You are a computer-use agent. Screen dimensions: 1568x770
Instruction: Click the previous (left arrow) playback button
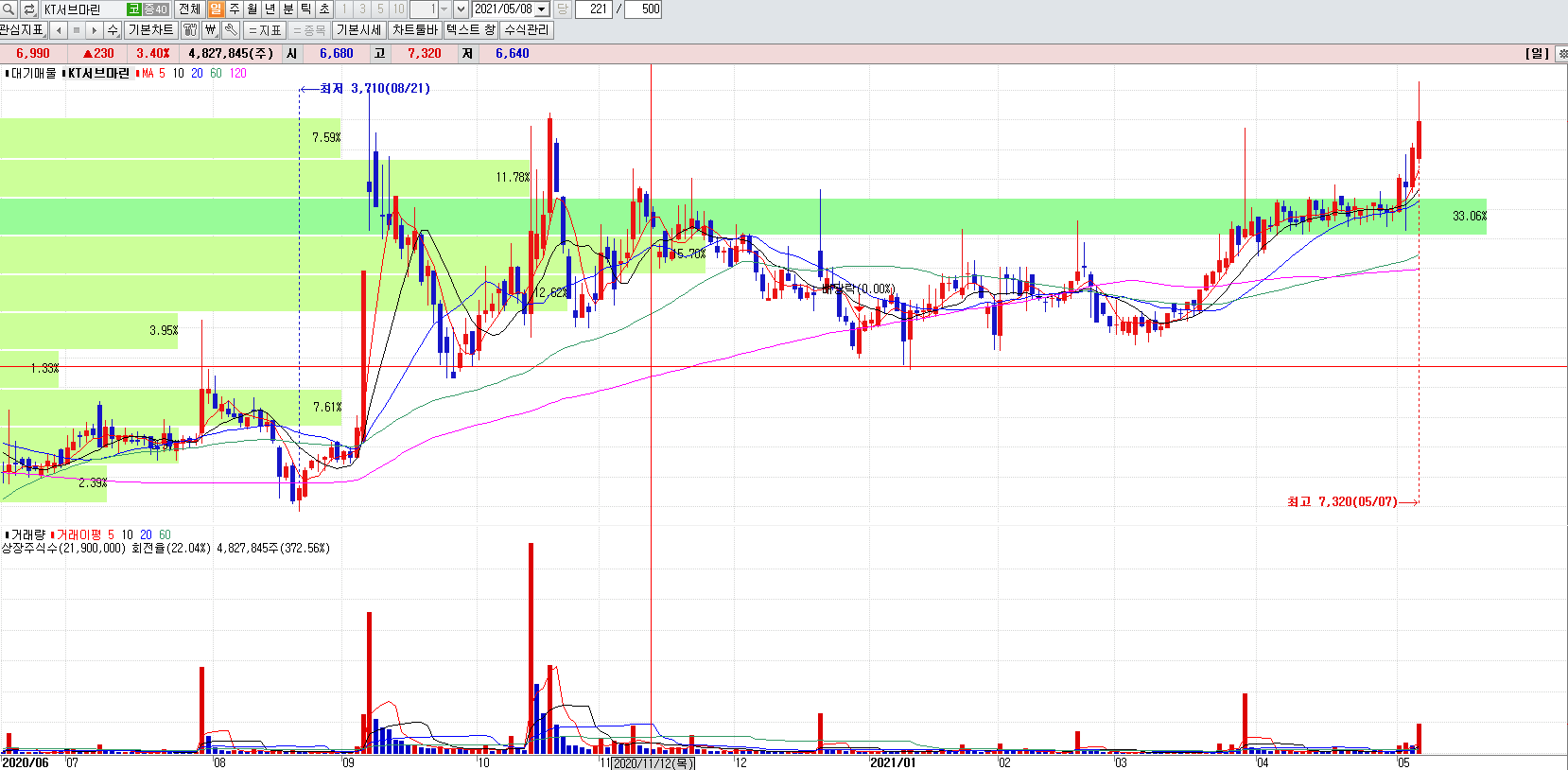[59, 30]
